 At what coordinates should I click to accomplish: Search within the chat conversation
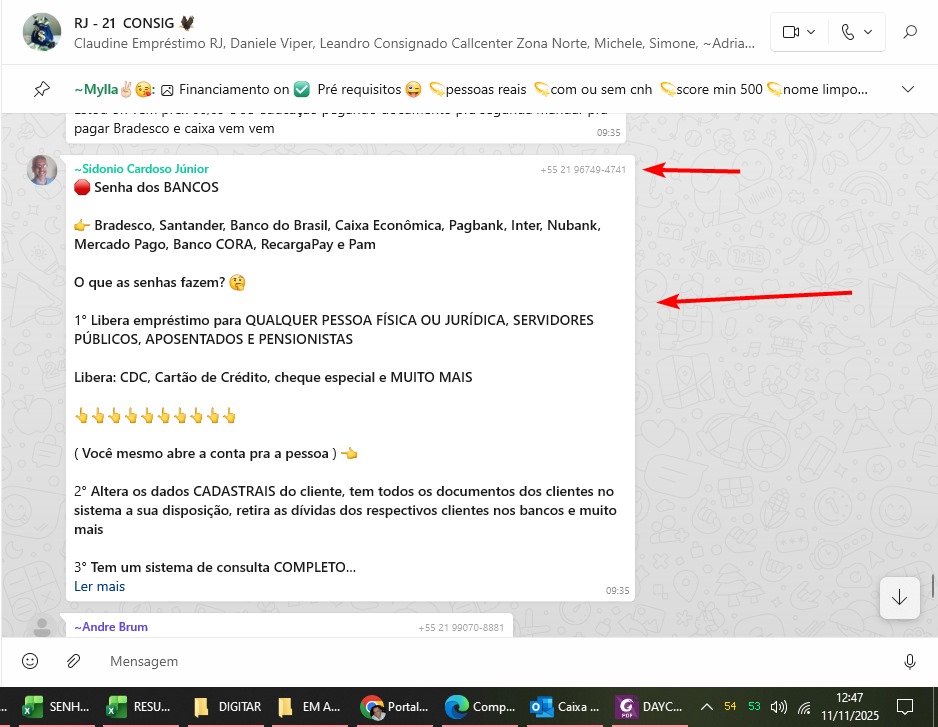[910, 32]
